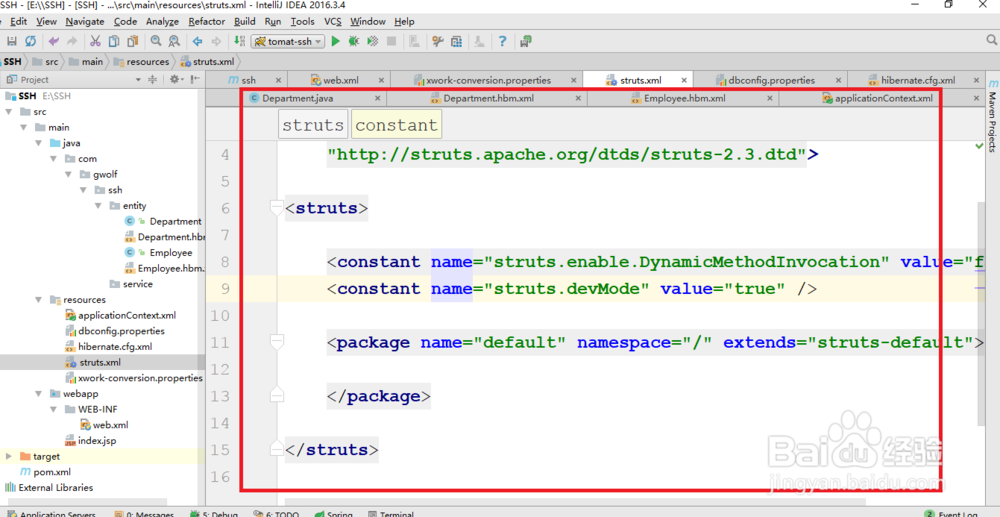Expand the target folder arrow
Image resolution: width=1000 pixels, height=517 pixels.
click(x=9, y=456)
